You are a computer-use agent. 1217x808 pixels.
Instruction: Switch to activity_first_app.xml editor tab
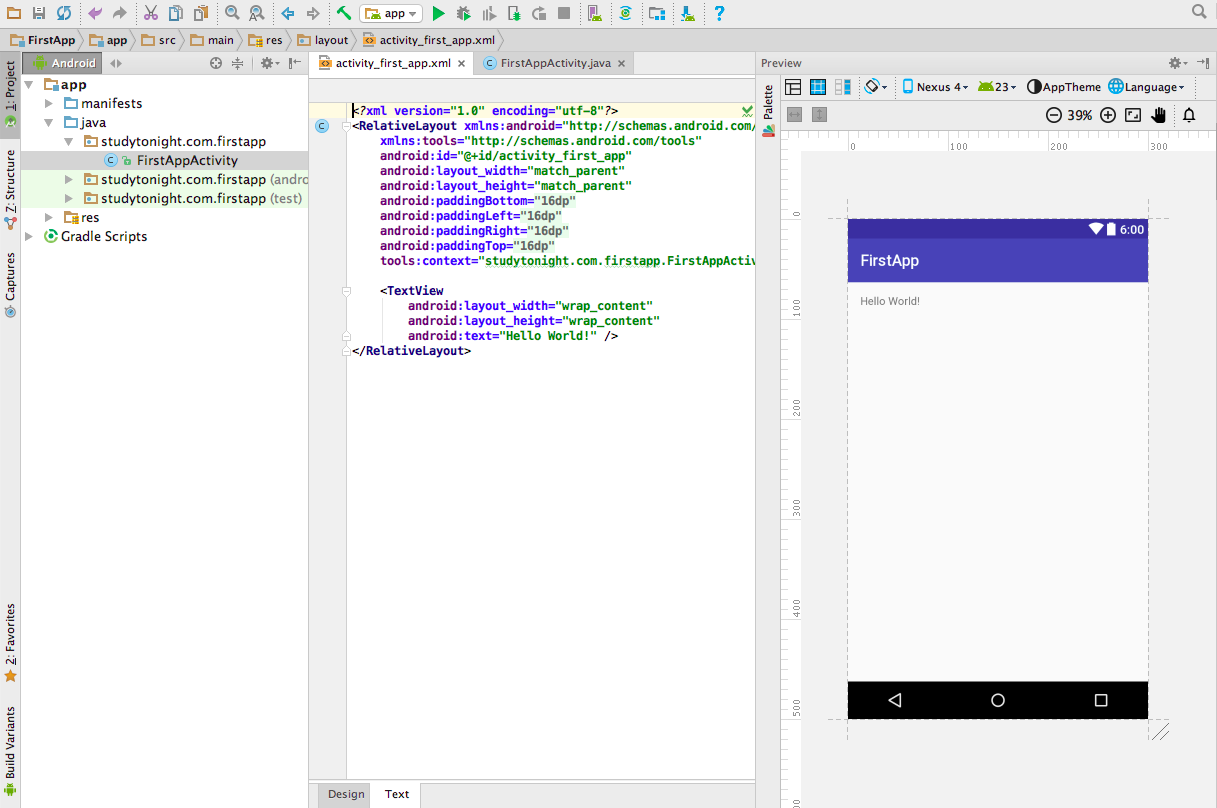tap(393, 62)
